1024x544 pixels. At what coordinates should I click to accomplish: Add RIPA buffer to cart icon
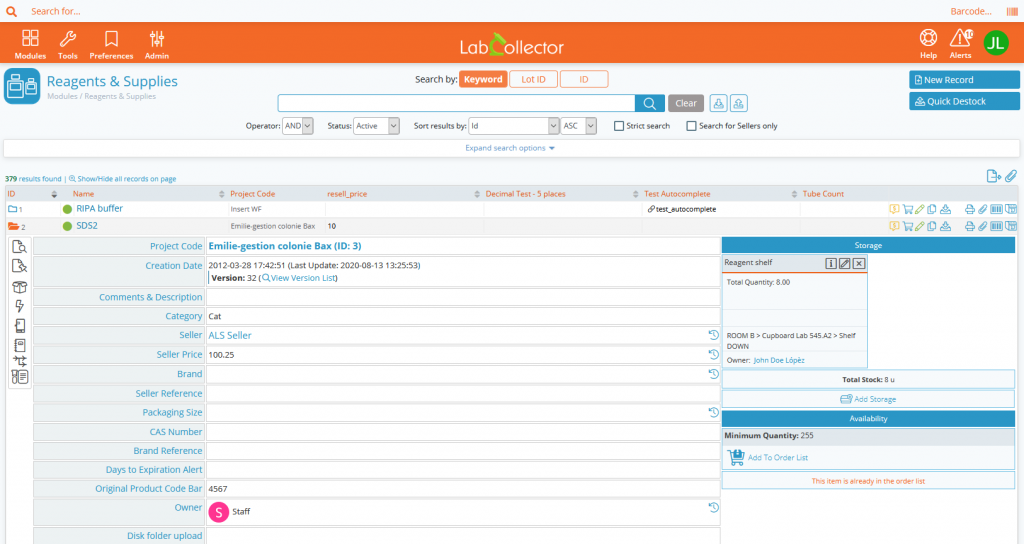coord(907,209)
